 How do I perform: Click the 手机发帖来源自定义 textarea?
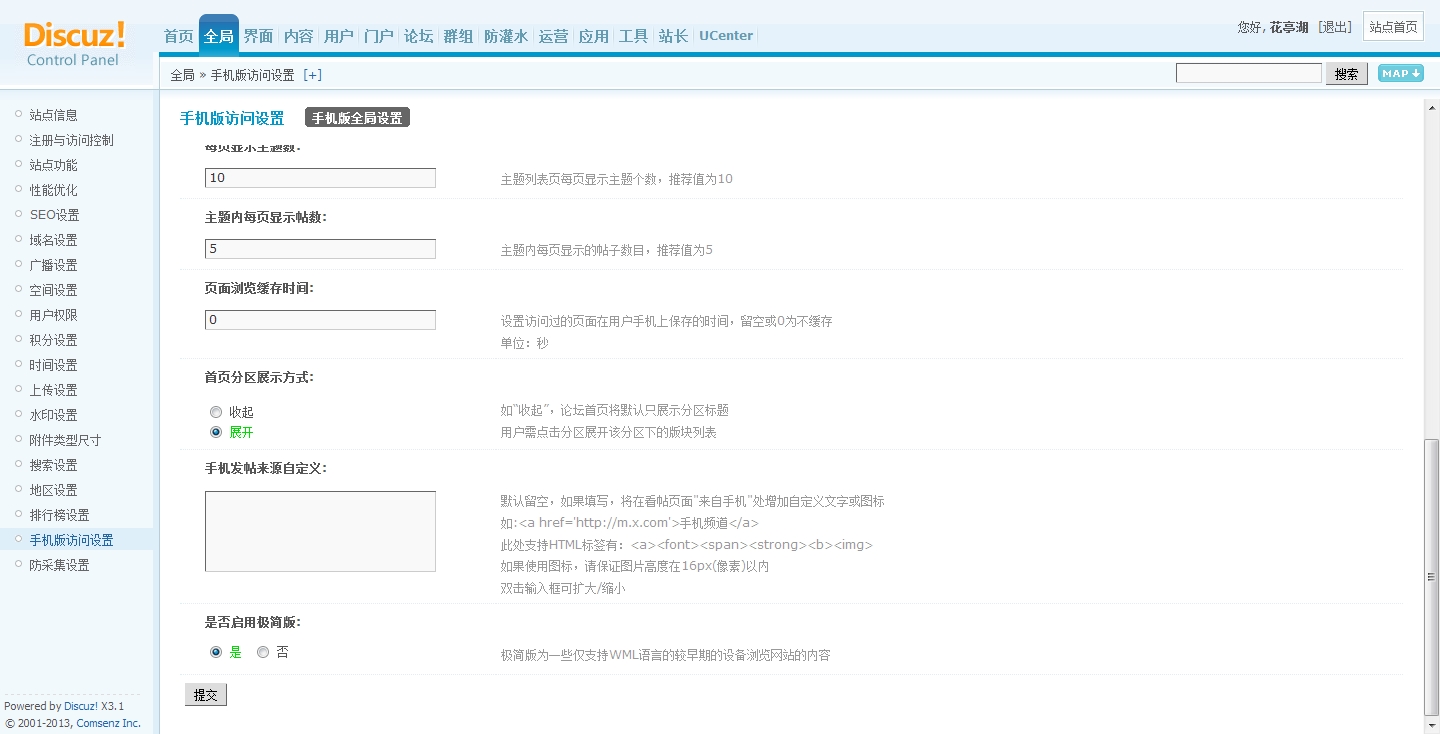(x=320, y=531)
